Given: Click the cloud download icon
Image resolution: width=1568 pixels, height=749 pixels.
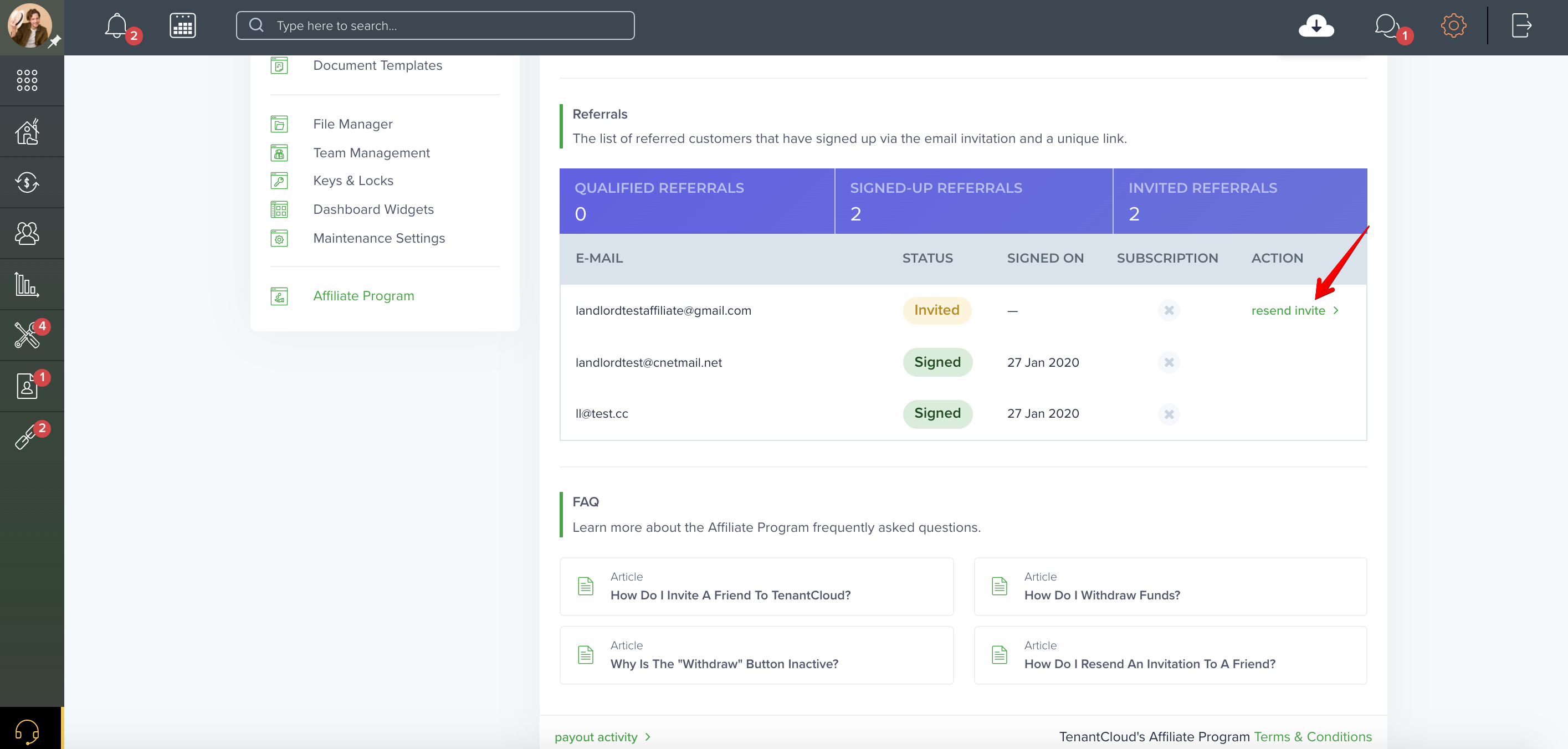Looking at the screenshot, I should pos(1316,26).
